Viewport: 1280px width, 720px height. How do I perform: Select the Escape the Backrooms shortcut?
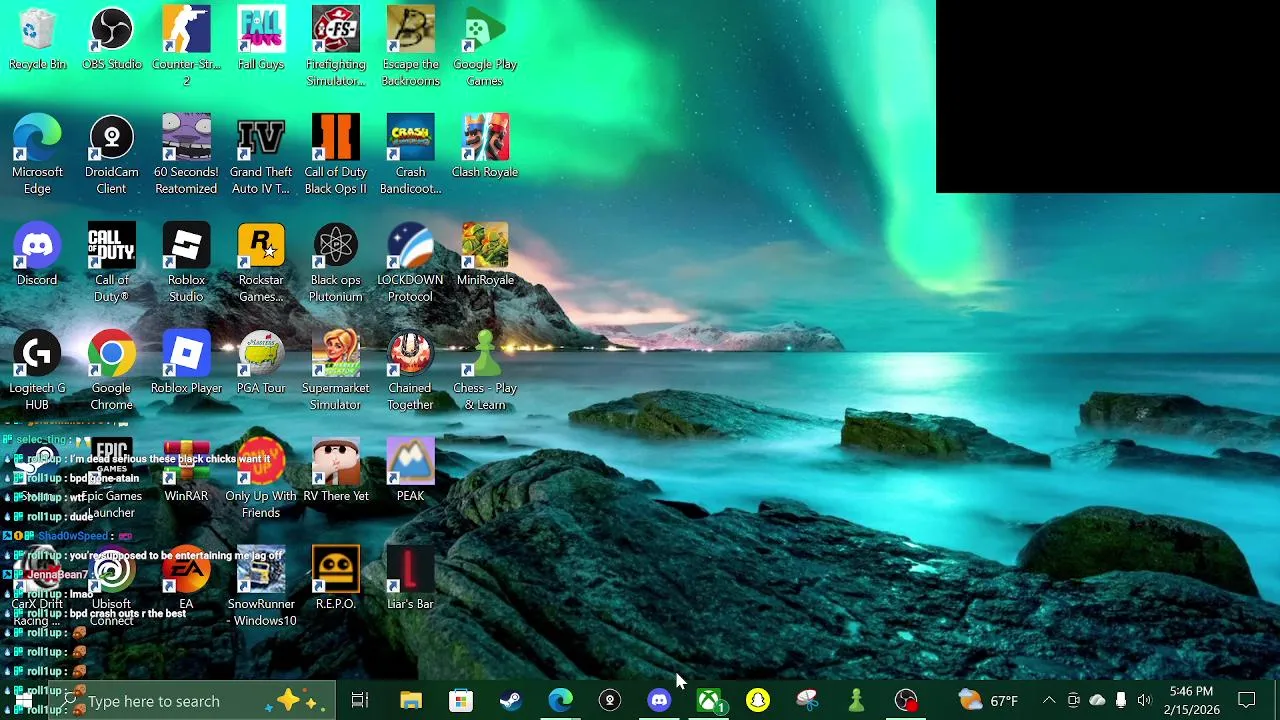pyautogui.click(x=410, y=47)
